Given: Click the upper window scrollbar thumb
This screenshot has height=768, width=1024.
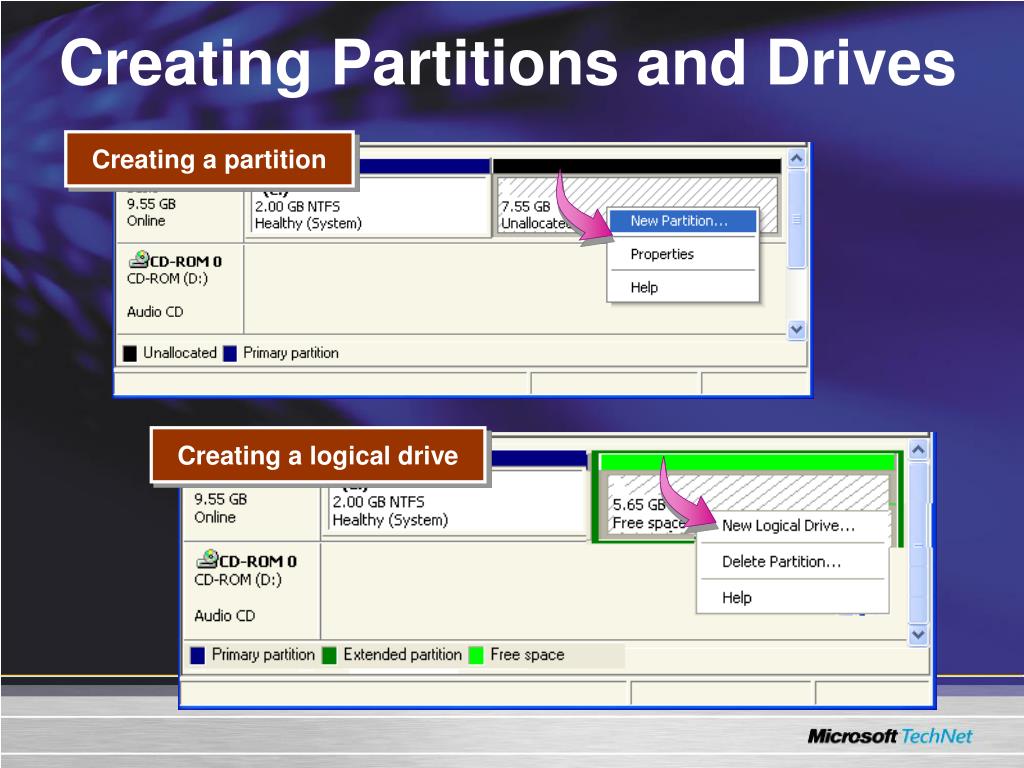Looking at the screenshot, I should (x=796, y=219).
